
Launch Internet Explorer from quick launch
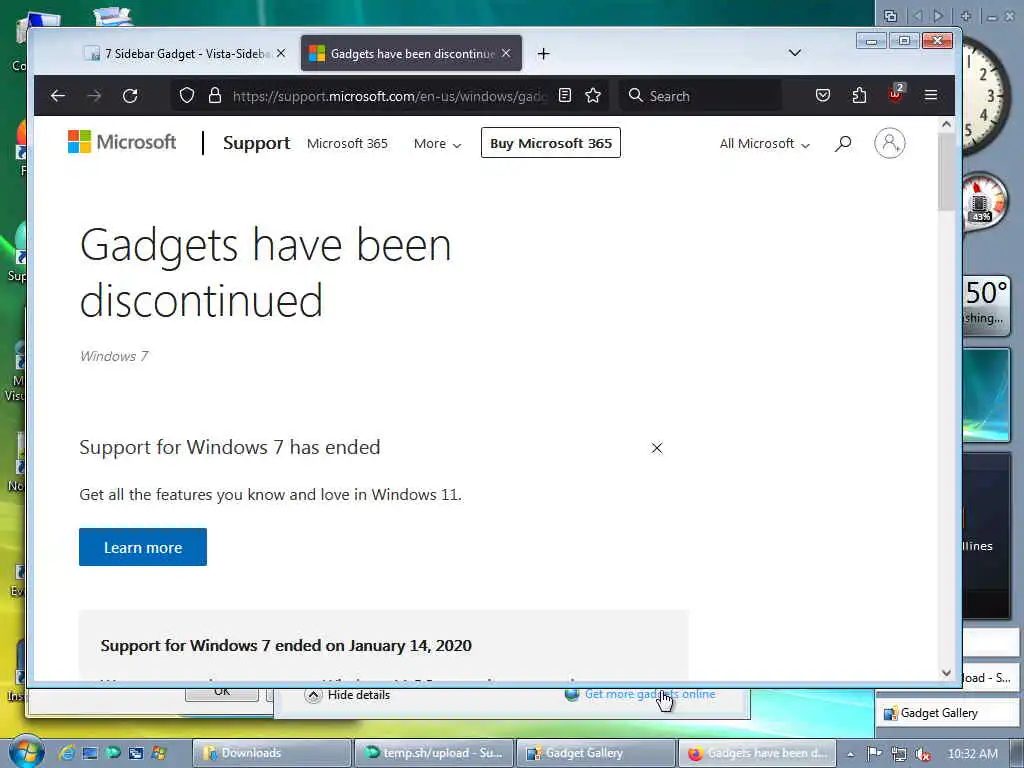(x=67, y=753)
